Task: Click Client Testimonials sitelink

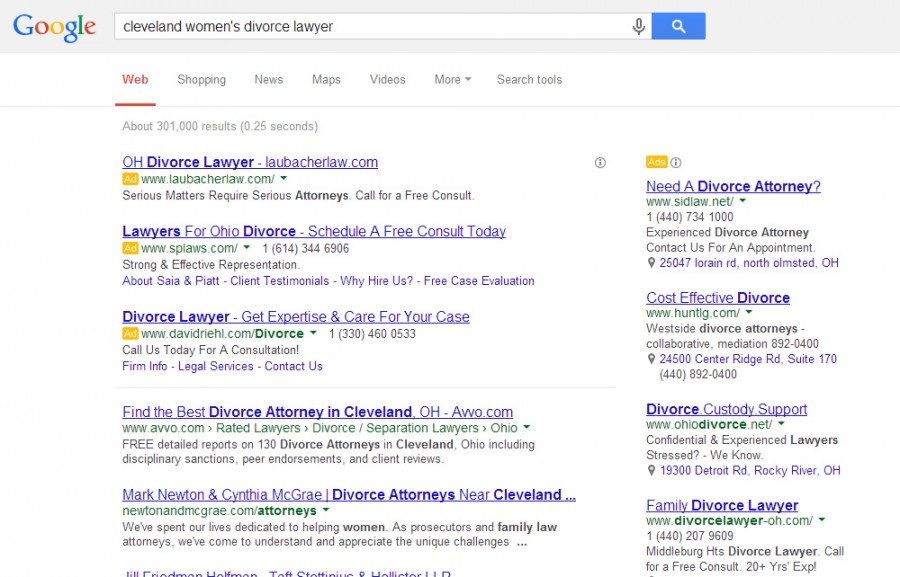Action: point(280,281)
